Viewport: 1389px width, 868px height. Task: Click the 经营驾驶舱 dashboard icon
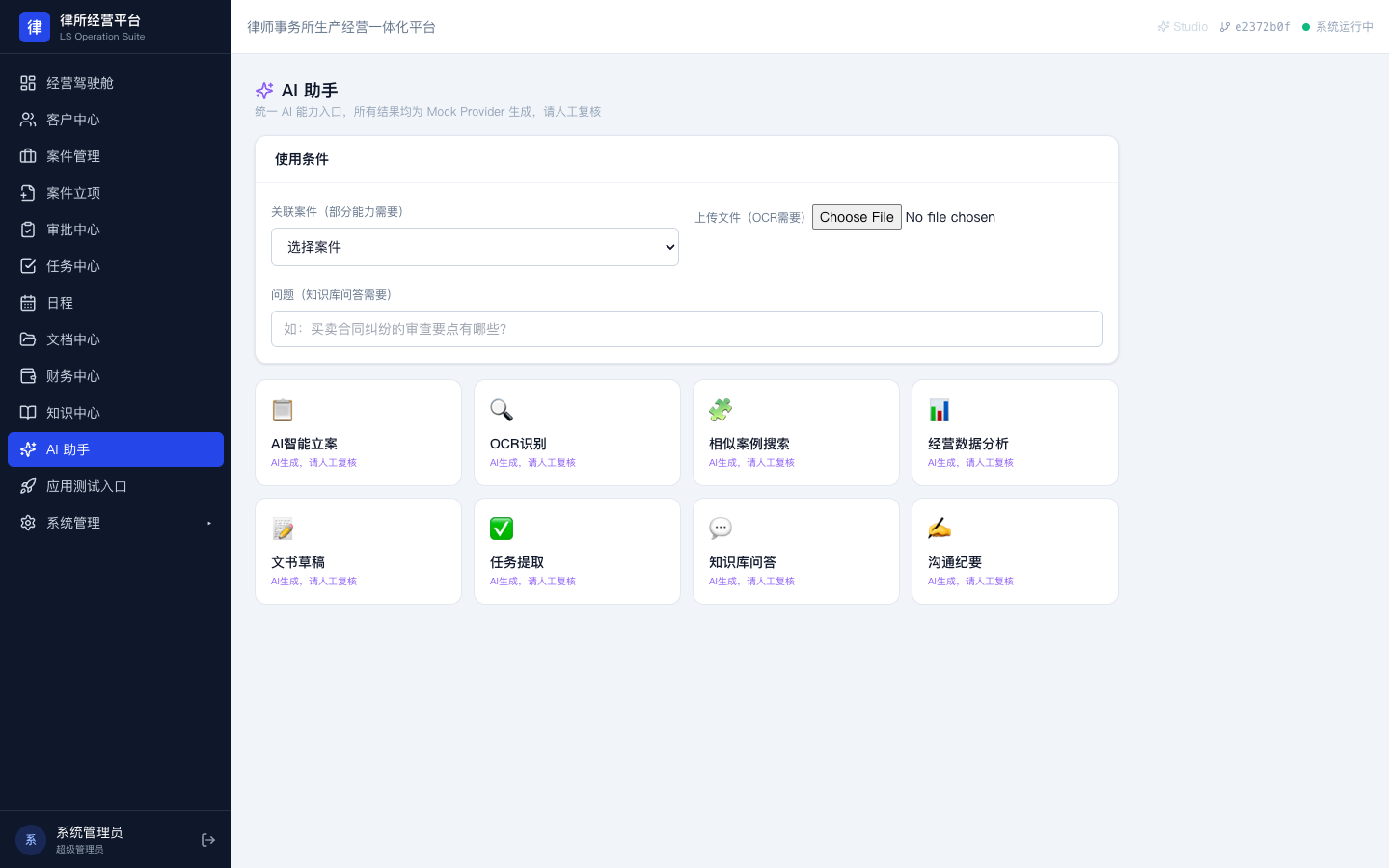(x=28, y=83)
